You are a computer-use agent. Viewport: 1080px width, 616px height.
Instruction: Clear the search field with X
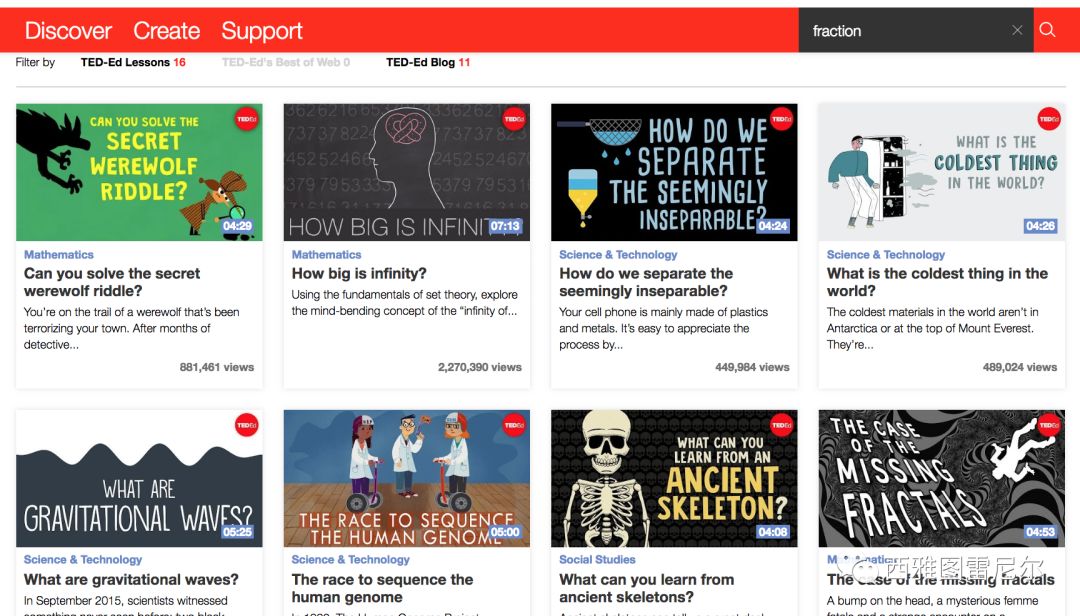point(1017,30)
